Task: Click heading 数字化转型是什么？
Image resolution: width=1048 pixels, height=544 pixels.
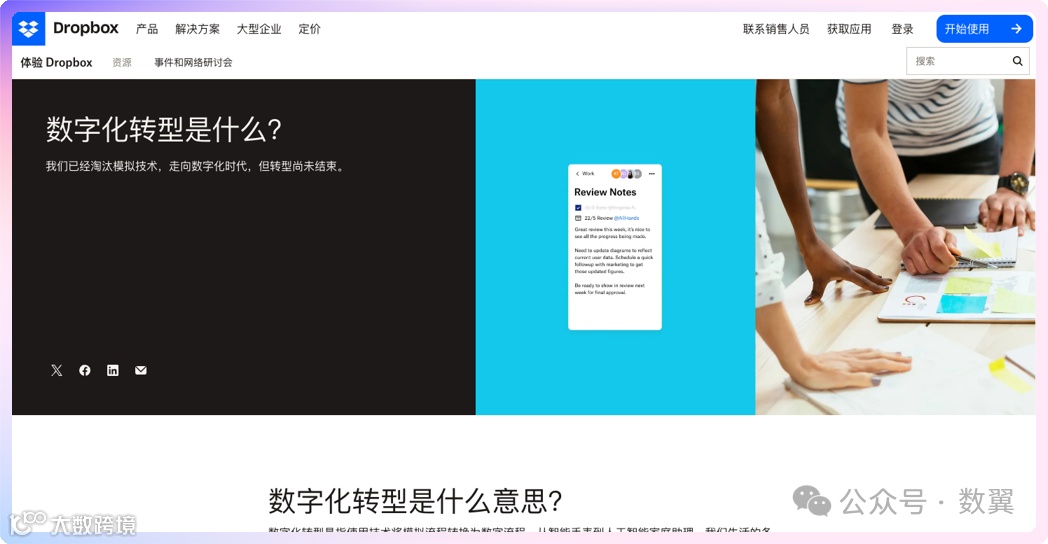Action: point(164,129)
